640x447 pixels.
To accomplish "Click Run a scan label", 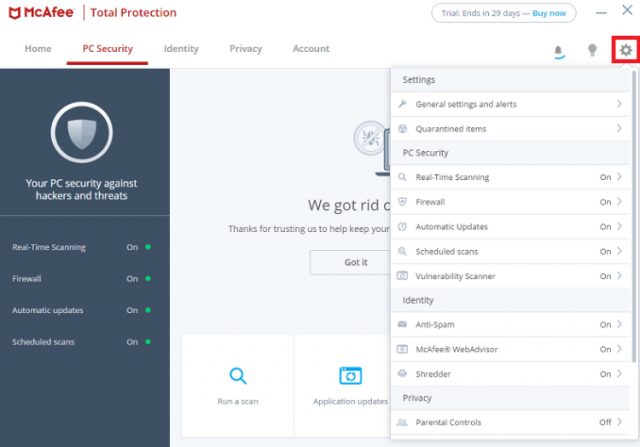I will (x=238, y=401).
